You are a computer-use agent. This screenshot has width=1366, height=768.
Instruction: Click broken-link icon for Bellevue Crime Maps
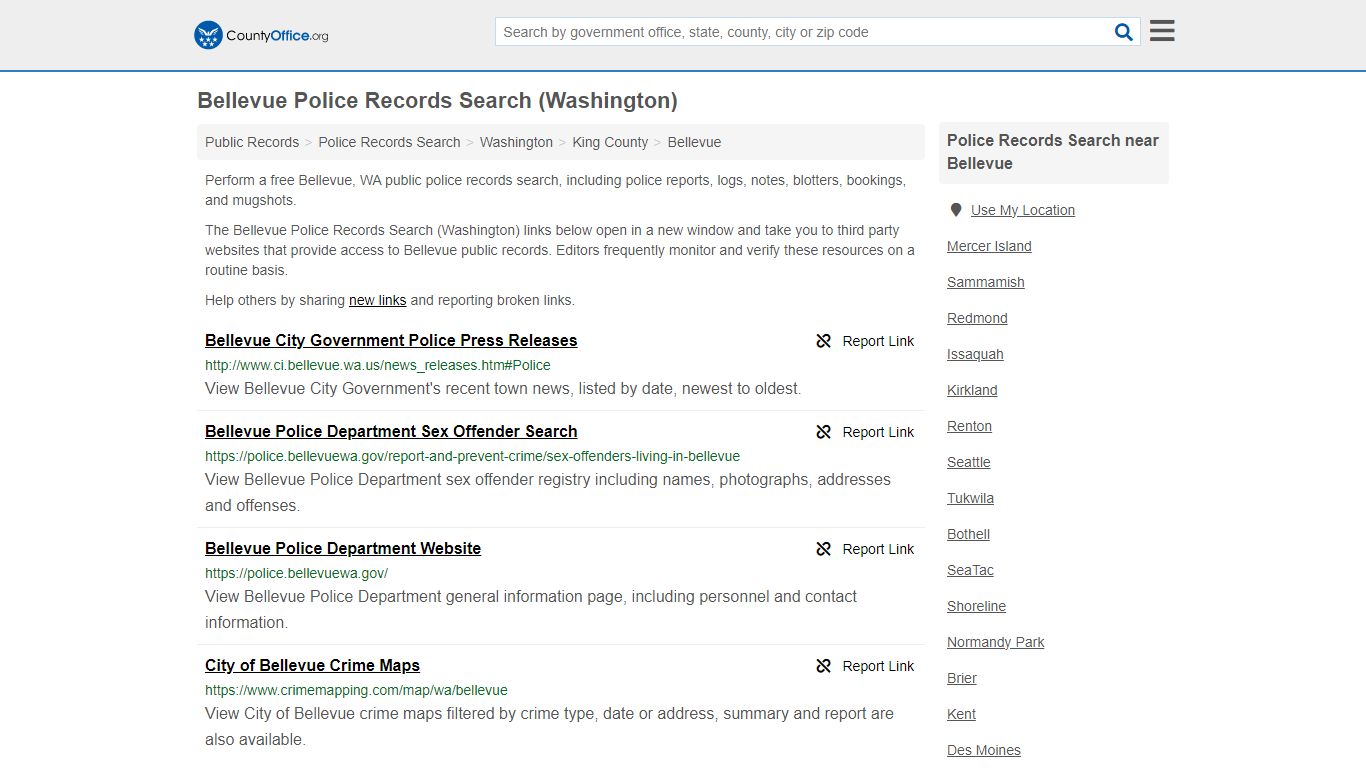(x=824, y=666)
